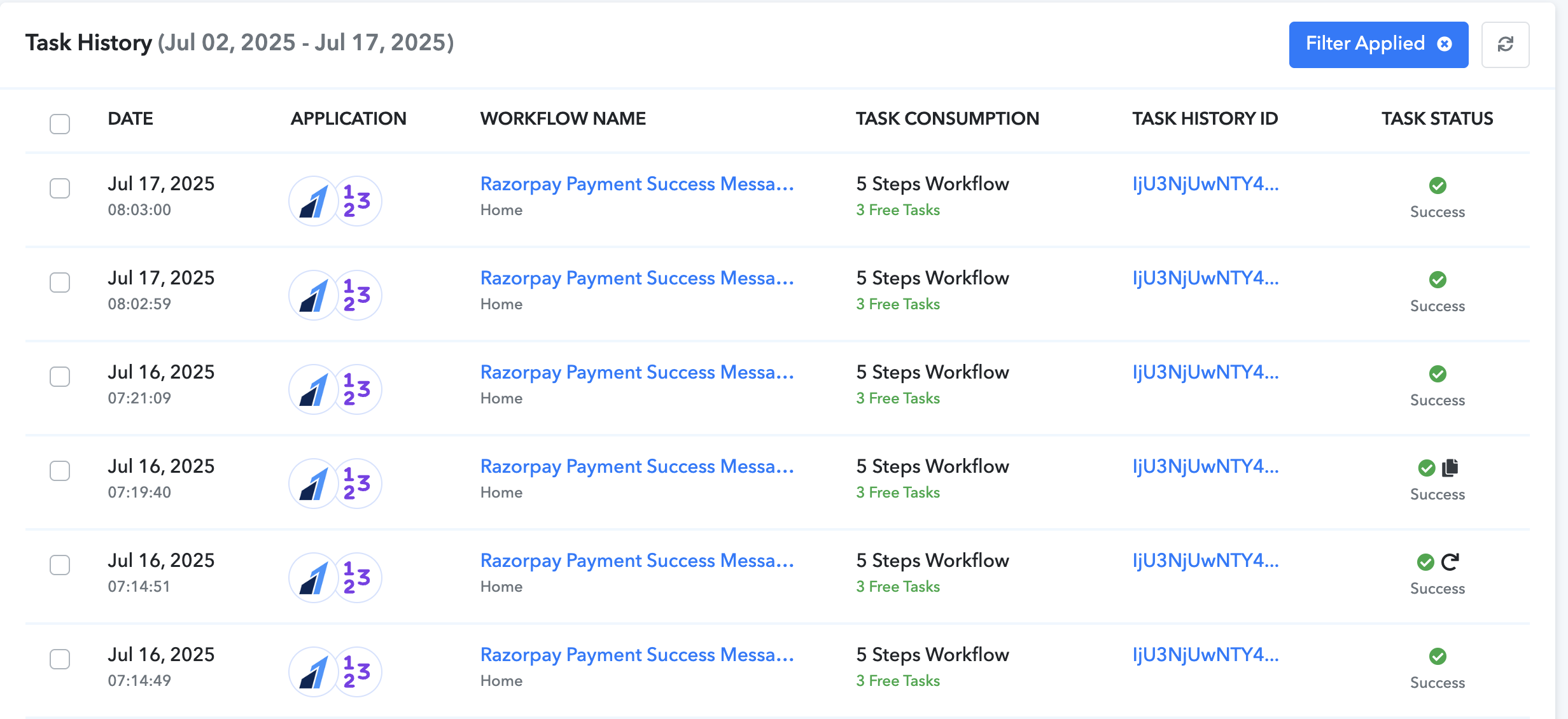This screenshot has width=1568, height=719.
Task: Click the green success checkmark in the 07:21:09 row
Action: coord(1438,373)
